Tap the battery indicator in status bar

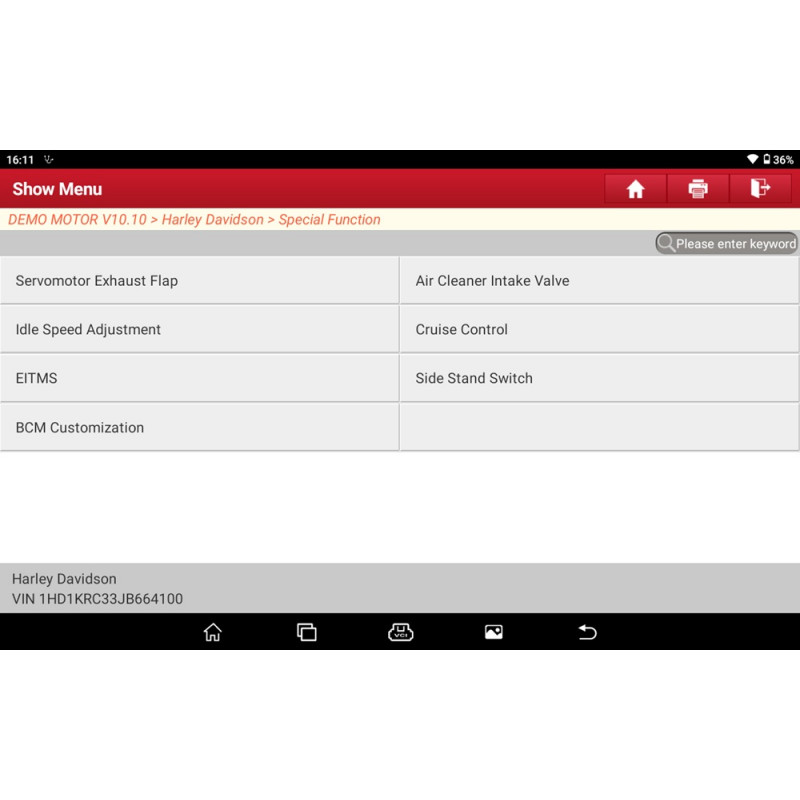[x=767, y=160]
